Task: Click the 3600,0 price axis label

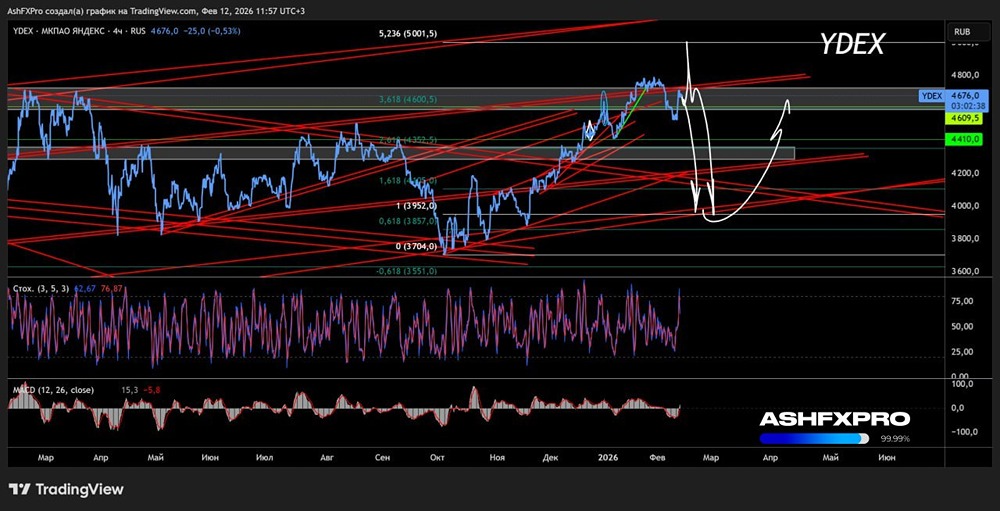Action: click(x=966, y=271)
